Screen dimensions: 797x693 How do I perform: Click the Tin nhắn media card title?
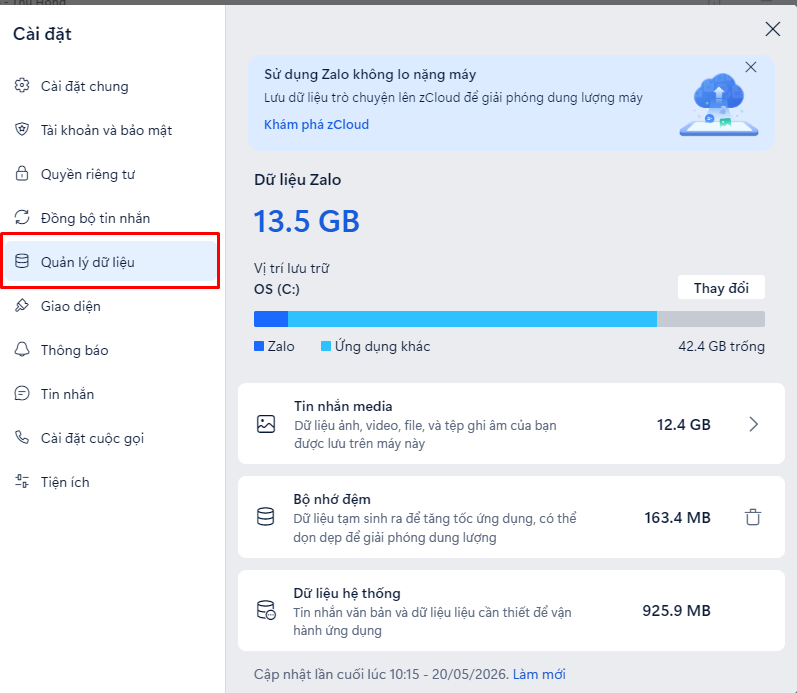pyautogui.click(x=343, y=406)
